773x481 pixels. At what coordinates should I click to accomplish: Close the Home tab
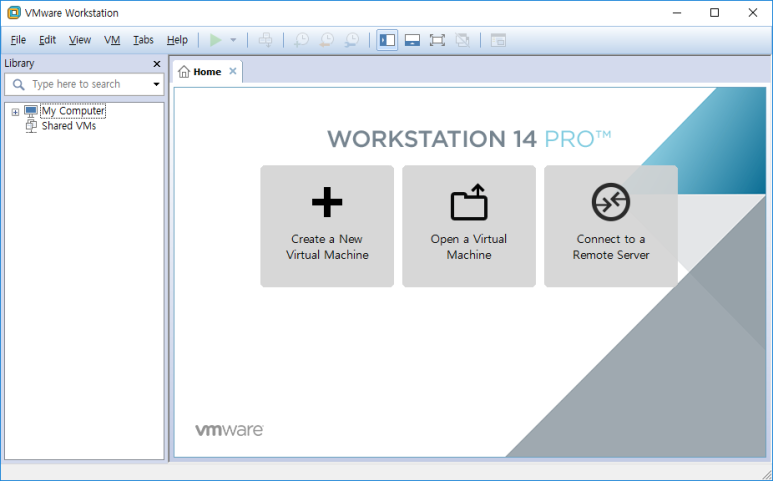pos(233,71)
